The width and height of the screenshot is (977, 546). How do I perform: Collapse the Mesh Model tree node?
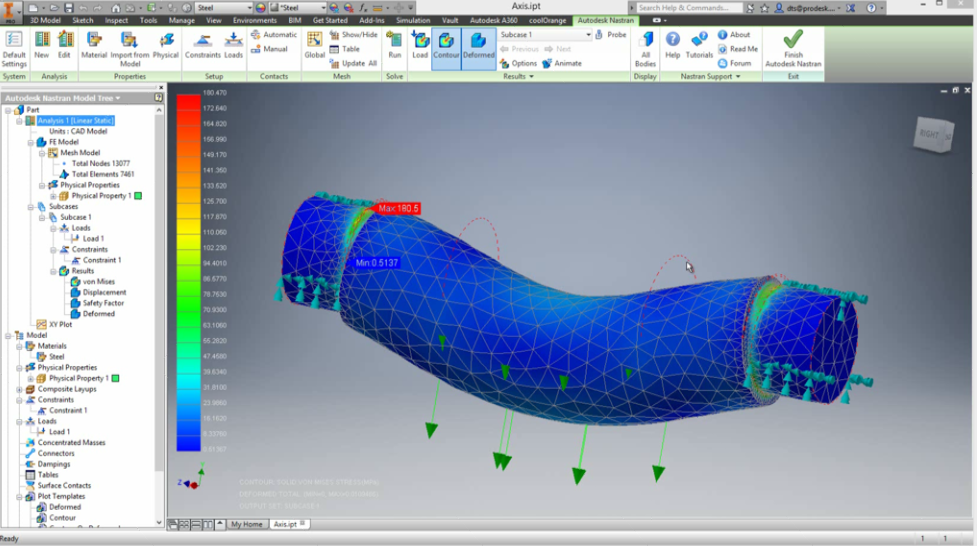click(42, 153)
